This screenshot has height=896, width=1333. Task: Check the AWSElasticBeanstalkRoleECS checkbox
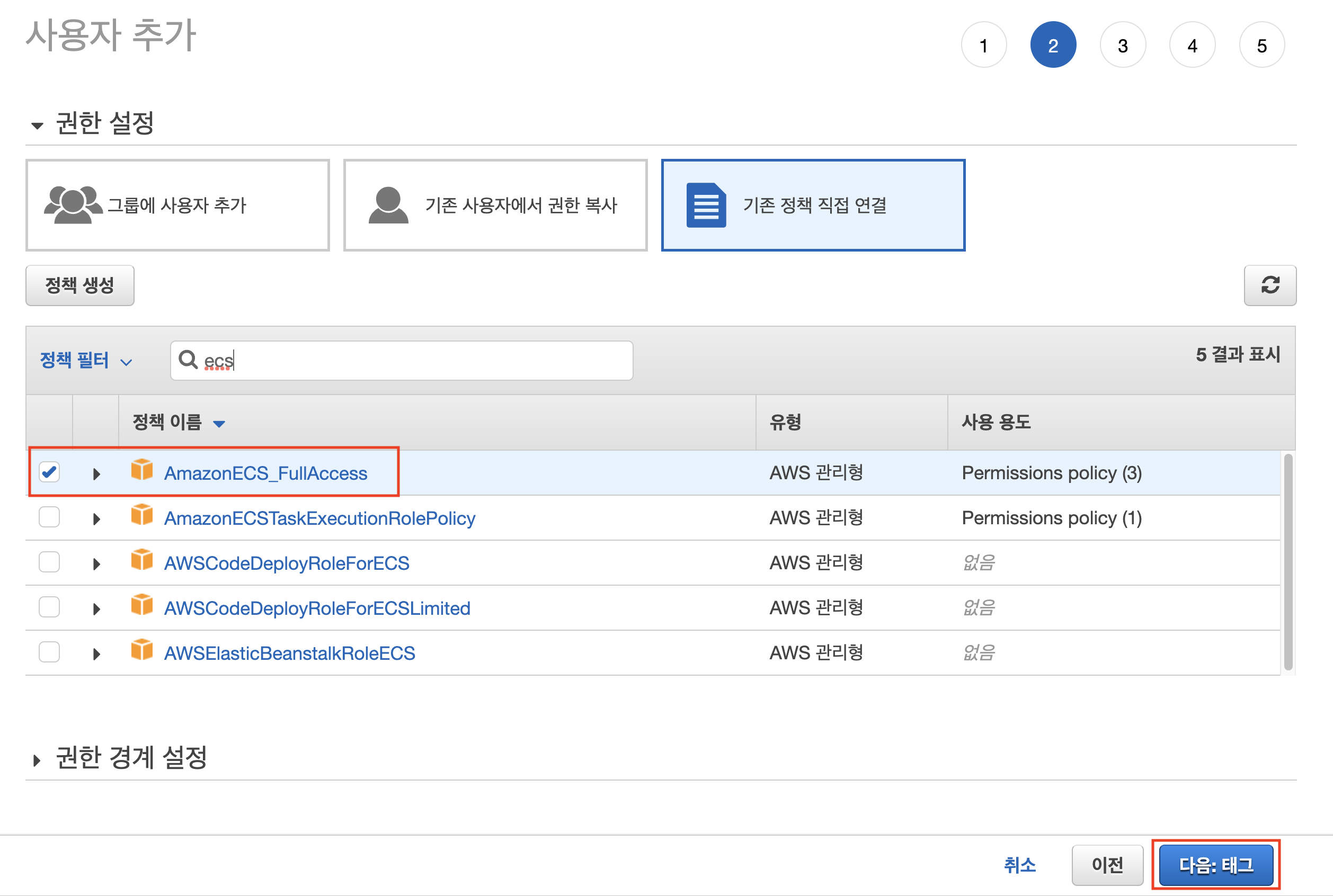point(49,652)
